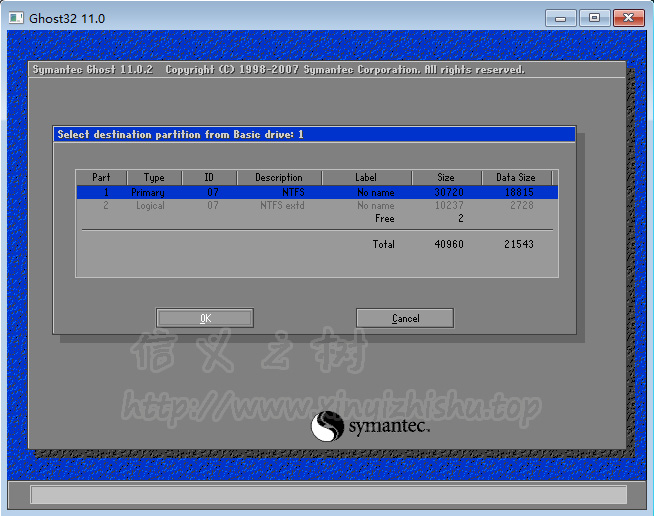This screenshot has width=654, height=516.
Task: Click the Size column header
Action: click(x=446, y=178)
